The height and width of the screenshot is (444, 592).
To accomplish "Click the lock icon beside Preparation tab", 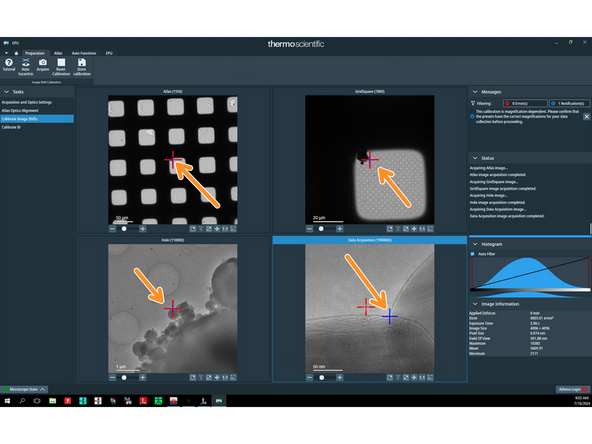I will pyautogui.click(x=16, y=53).
